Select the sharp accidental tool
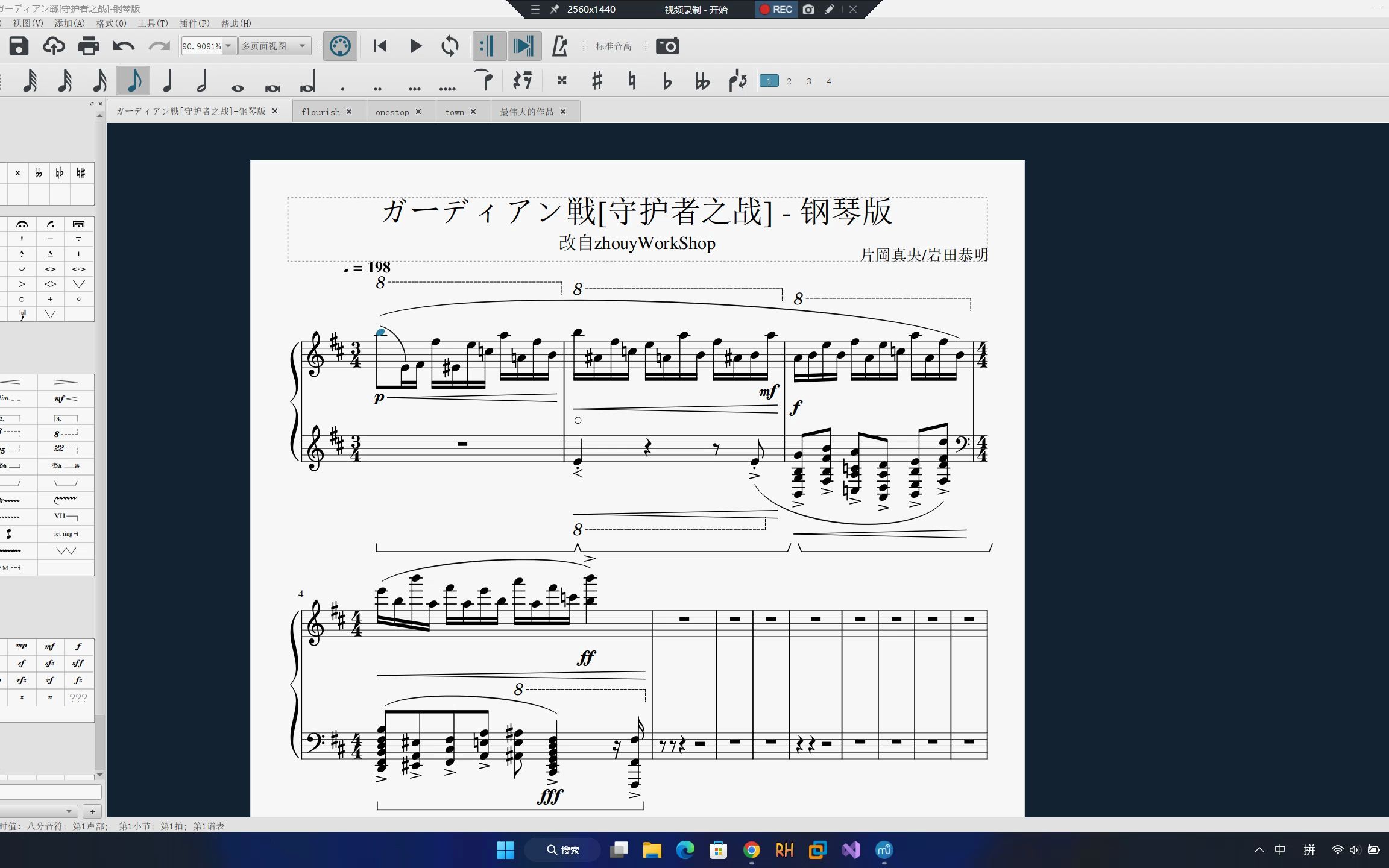Image resolution: width=1389 pixels, height=868 pixels. point(595,80)
